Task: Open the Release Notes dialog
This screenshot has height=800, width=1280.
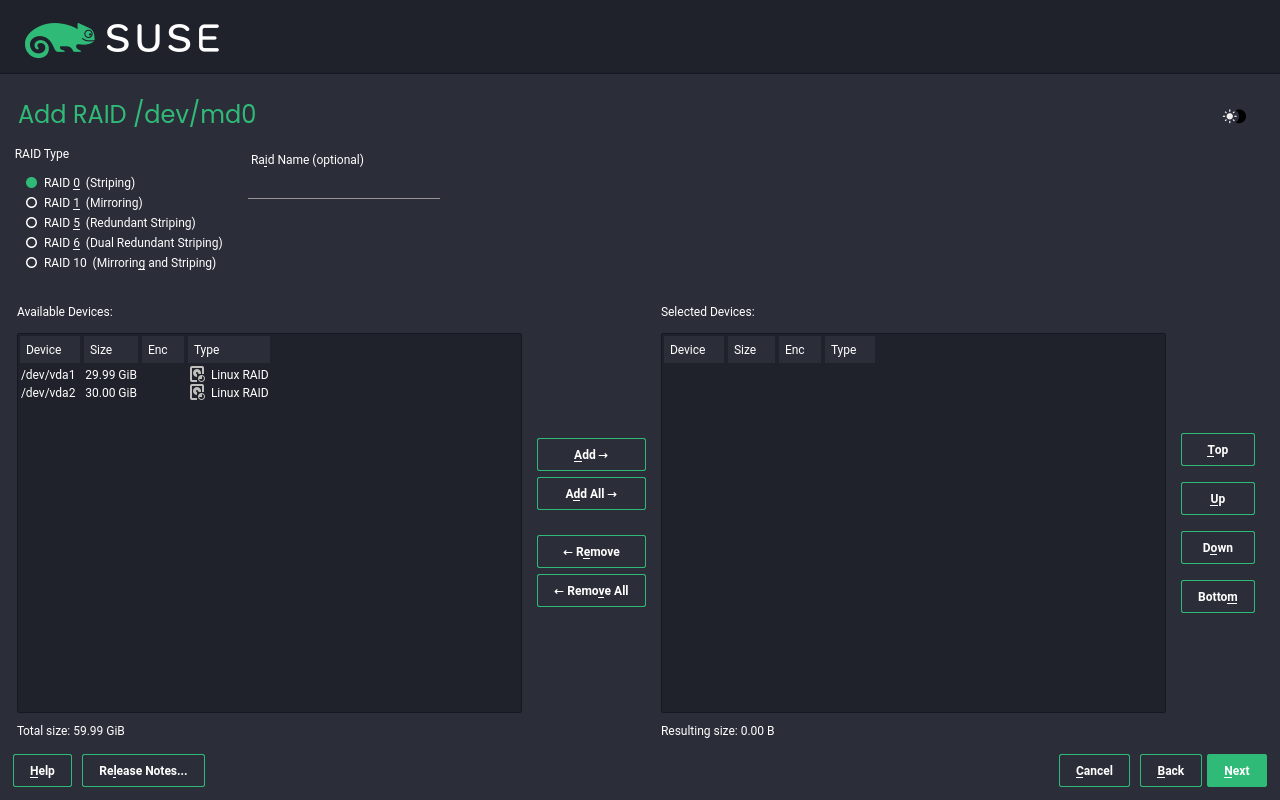Action: coord(143,771)
